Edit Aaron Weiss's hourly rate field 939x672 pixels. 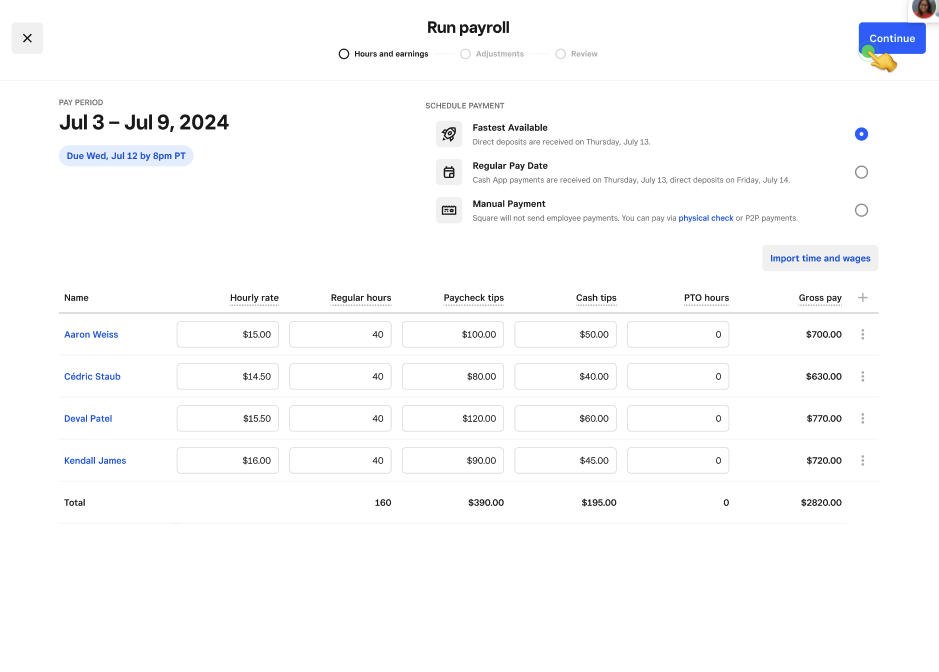[227, 334]
